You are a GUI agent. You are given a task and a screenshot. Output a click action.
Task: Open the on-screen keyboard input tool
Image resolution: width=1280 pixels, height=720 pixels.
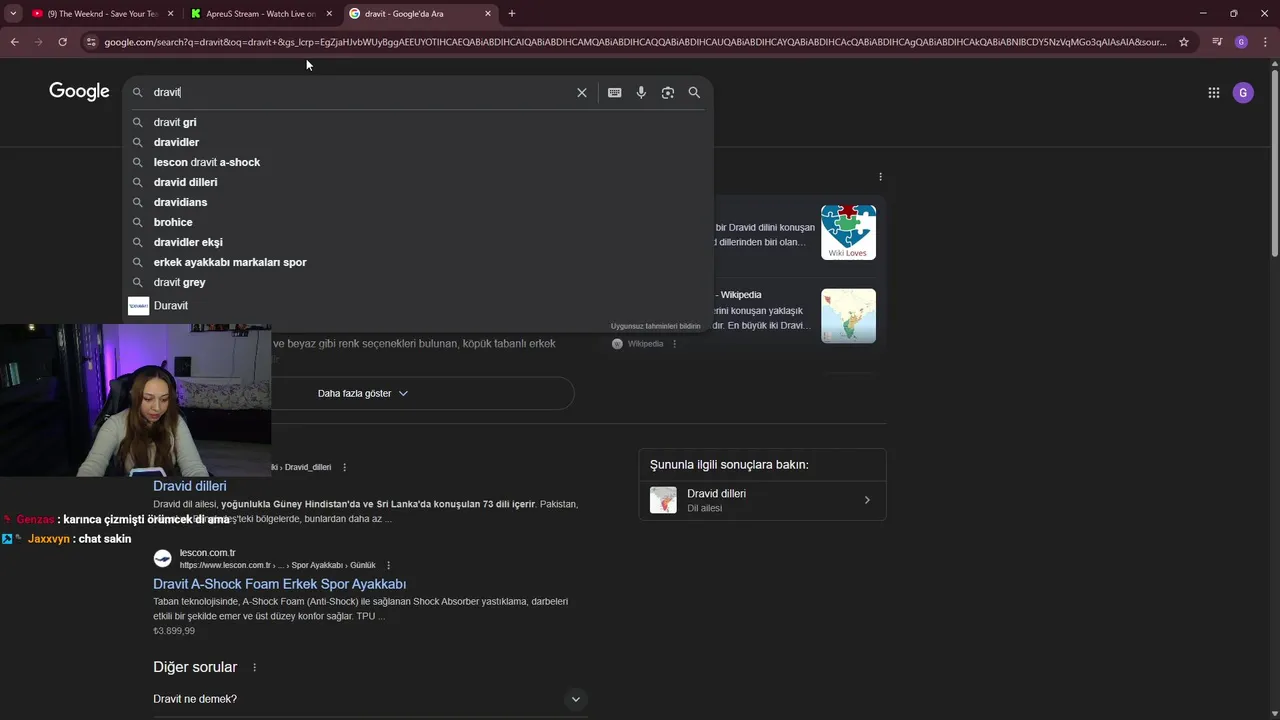(x=614, y=92)
